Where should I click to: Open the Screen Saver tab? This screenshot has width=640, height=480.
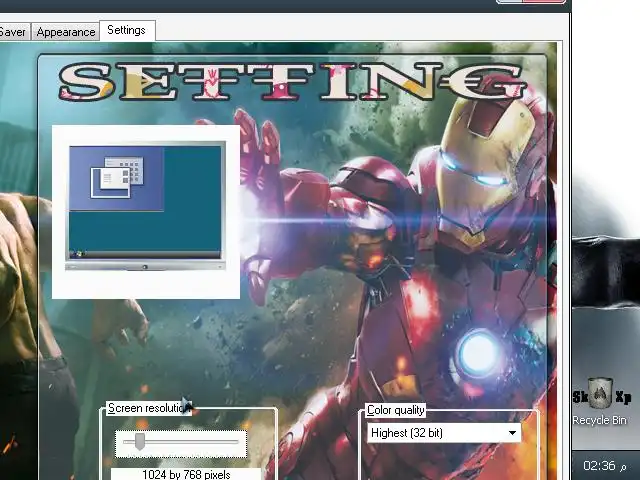[x=14, y=32]
